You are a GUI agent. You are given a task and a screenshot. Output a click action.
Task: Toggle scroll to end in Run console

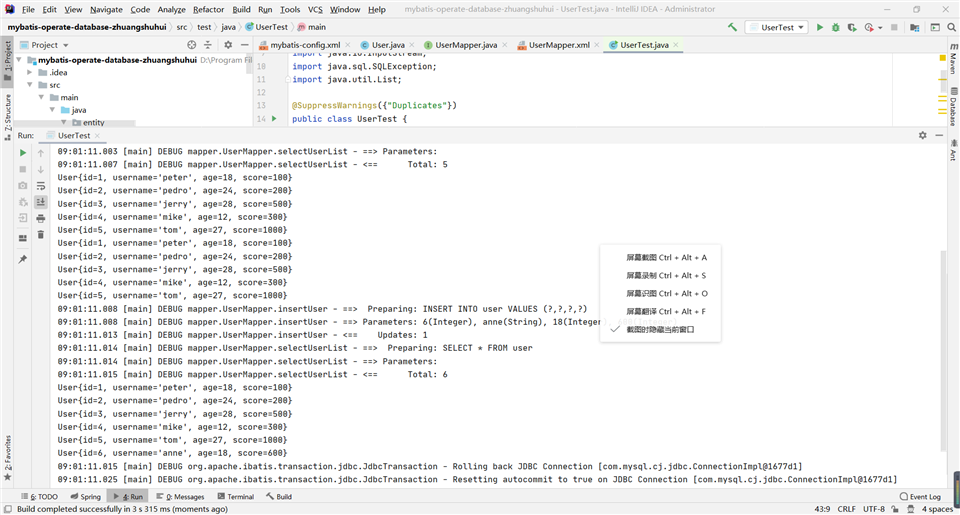tap(41, 201)
